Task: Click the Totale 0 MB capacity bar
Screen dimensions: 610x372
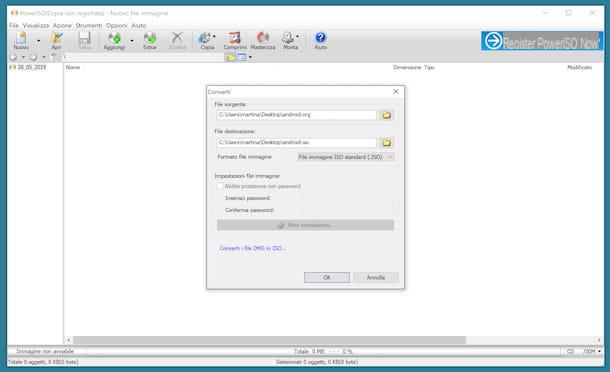Action: pyautogui.click(x=323, y=351)
